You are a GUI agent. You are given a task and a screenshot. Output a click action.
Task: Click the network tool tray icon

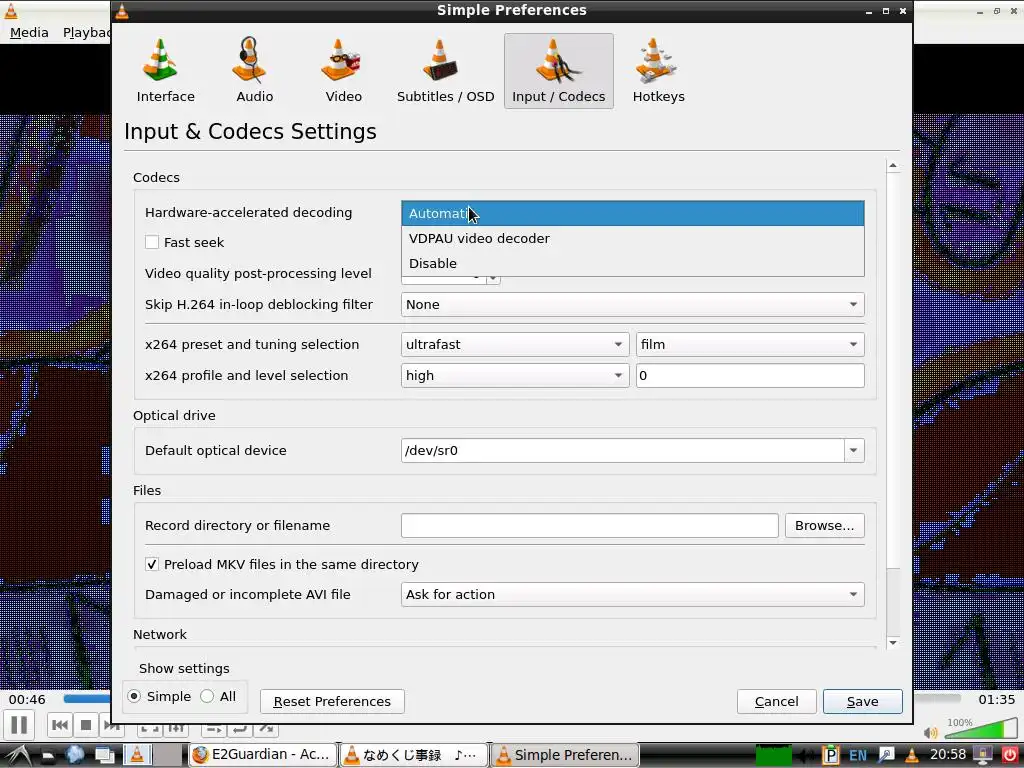[x=886, y=756]
